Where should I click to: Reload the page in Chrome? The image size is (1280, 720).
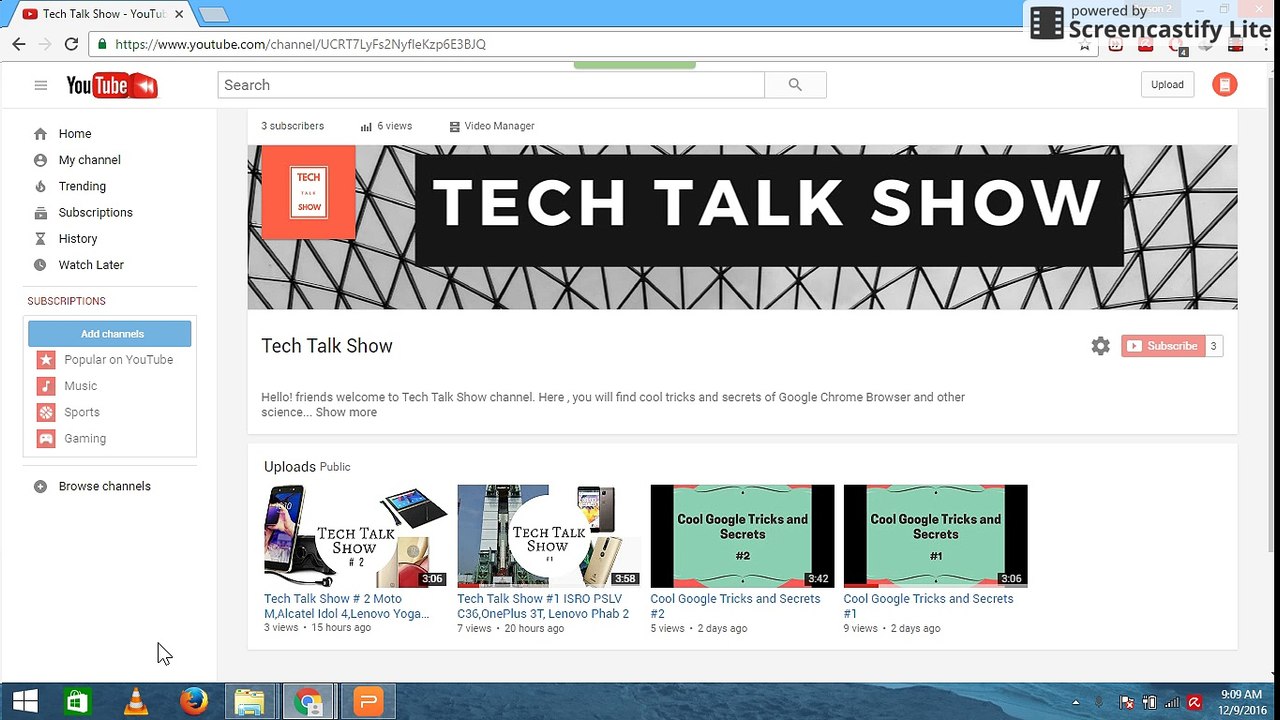click(x=71, y=44)
